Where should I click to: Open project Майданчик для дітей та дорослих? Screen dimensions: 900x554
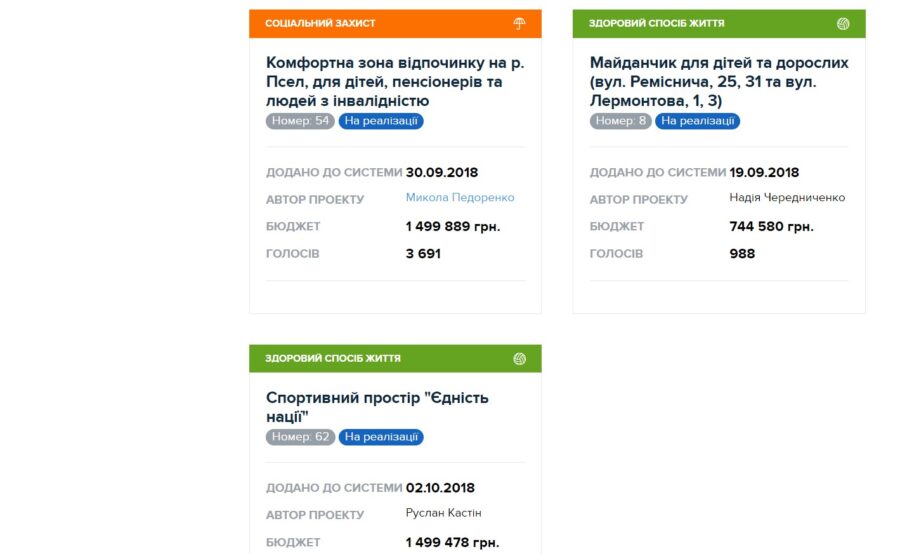(719, 81)
